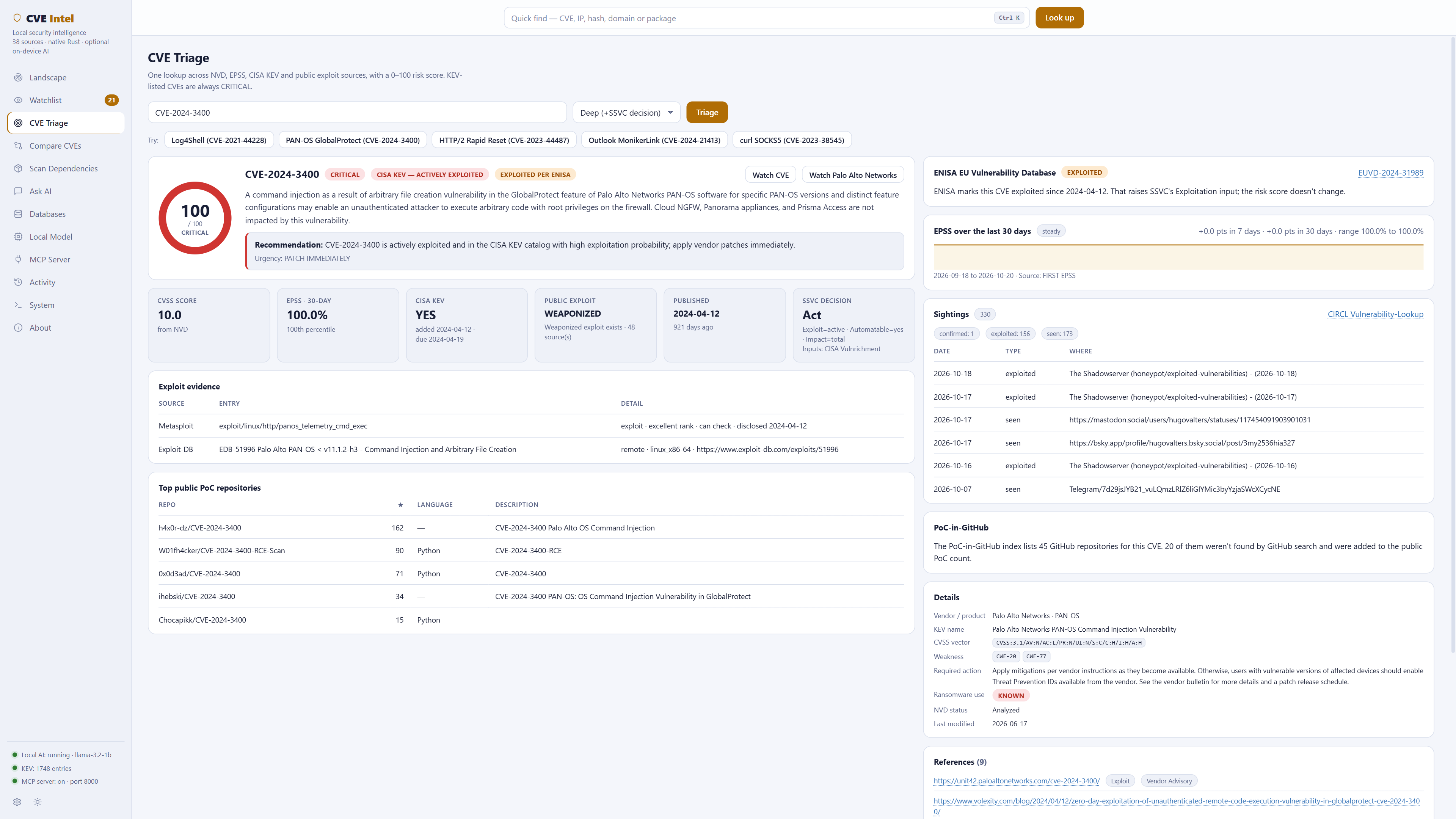This screenshot has height=819, width=1456.
Task: Click the Watchlist count badge 21
Action: 111,100
